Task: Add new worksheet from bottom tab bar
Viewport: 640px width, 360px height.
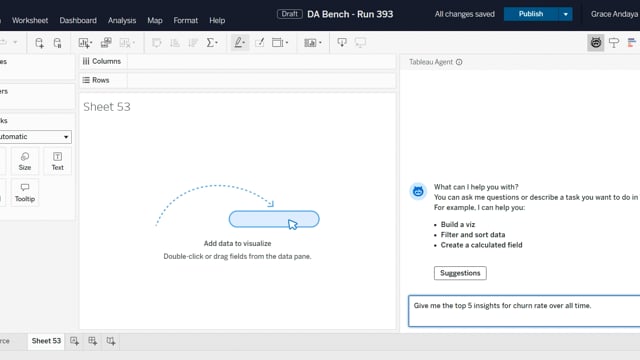Action: [x=74, y=341]
